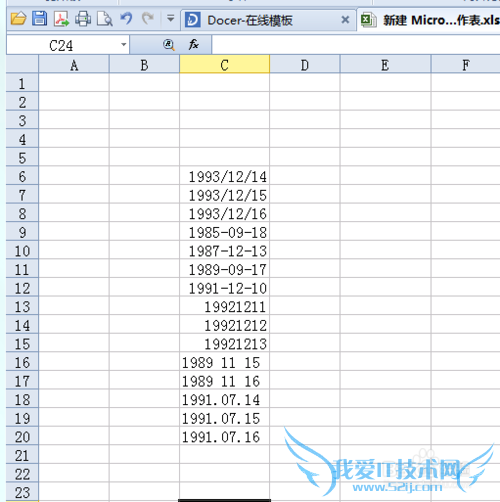Click the Save diskette icon
The height and width of the screenshot is (502, 500).
tap(40, 19)
